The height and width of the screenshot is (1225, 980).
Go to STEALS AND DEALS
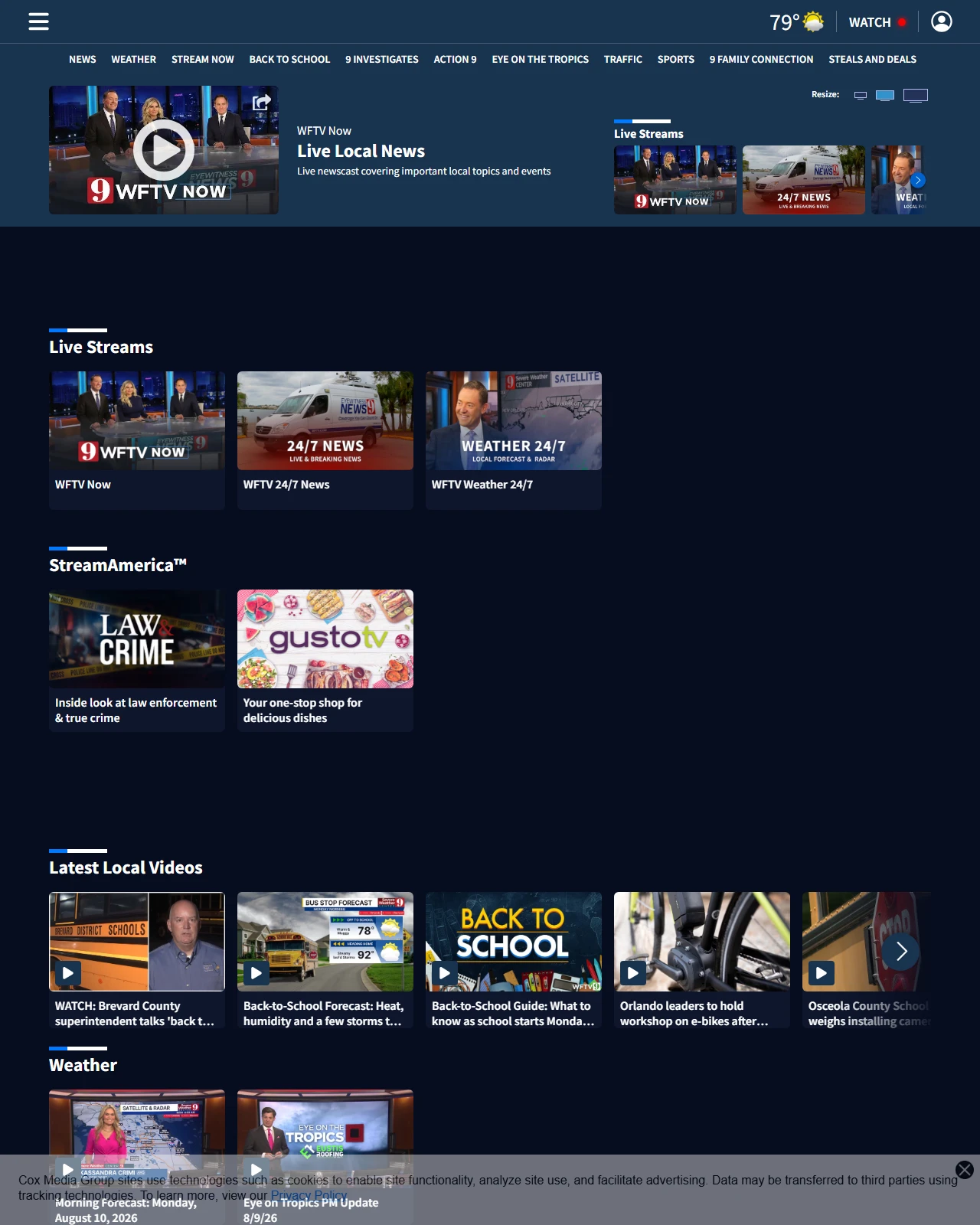click(873, 59)
